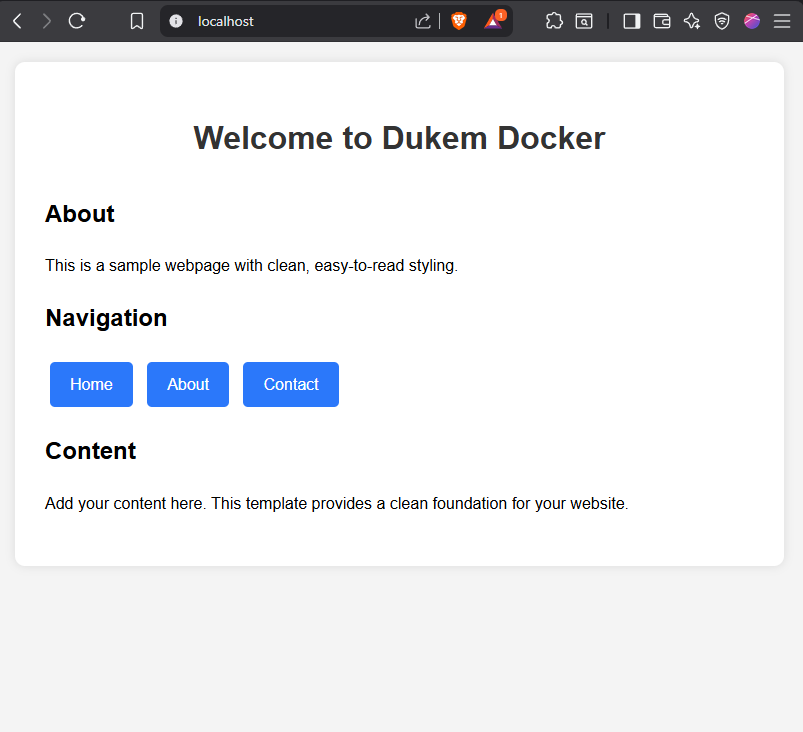Click the share page icon

tap(422, 21)
